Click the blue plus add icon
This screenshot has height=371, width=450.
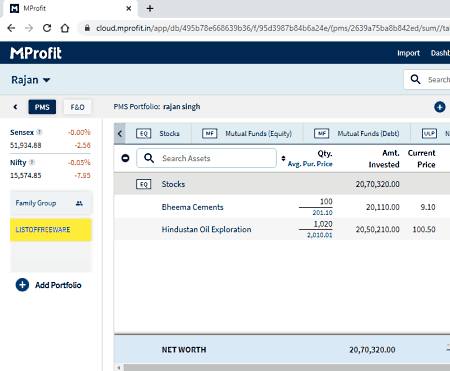(x=440, y=107)
